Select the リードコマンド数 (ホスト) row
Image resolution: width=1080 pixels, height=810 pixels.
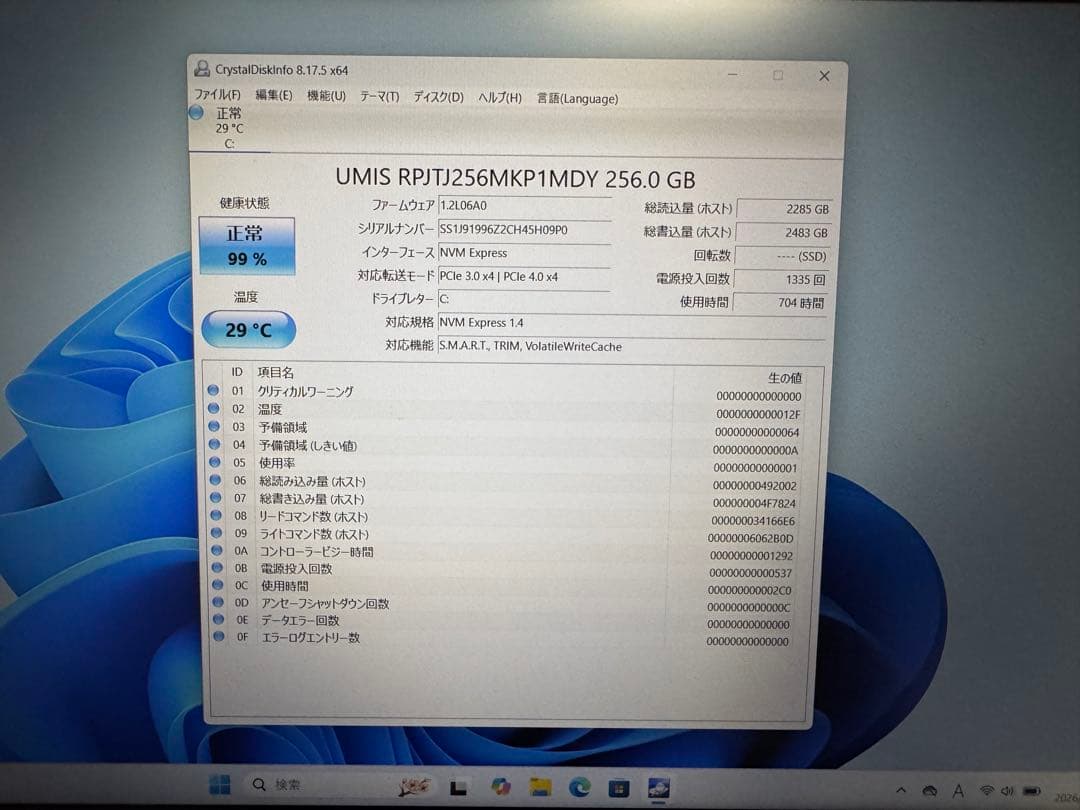[507, 518]
